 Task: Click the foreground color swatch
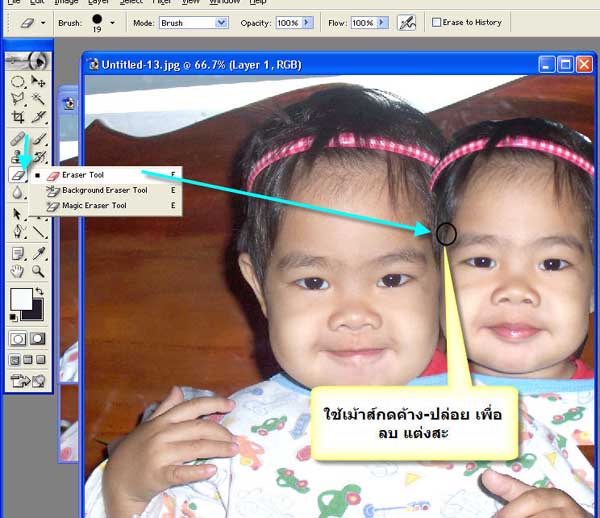point(21,299)
